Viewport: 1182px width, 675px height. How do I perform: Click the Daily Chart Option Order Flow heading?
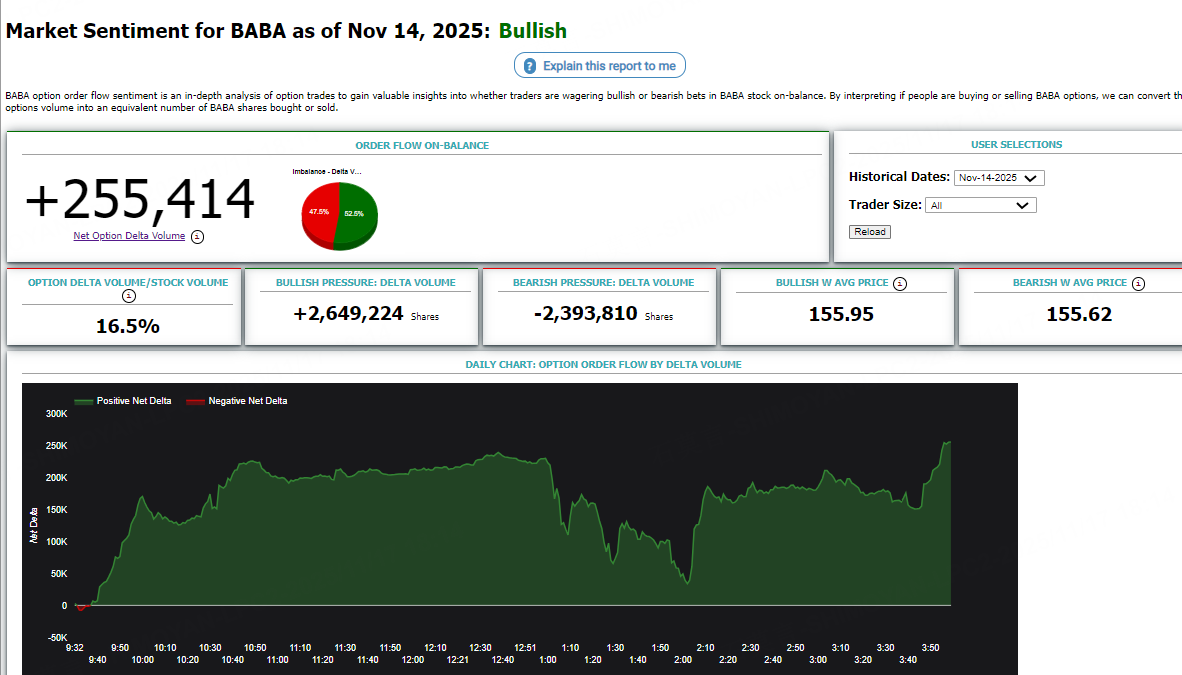click(603, 364)
